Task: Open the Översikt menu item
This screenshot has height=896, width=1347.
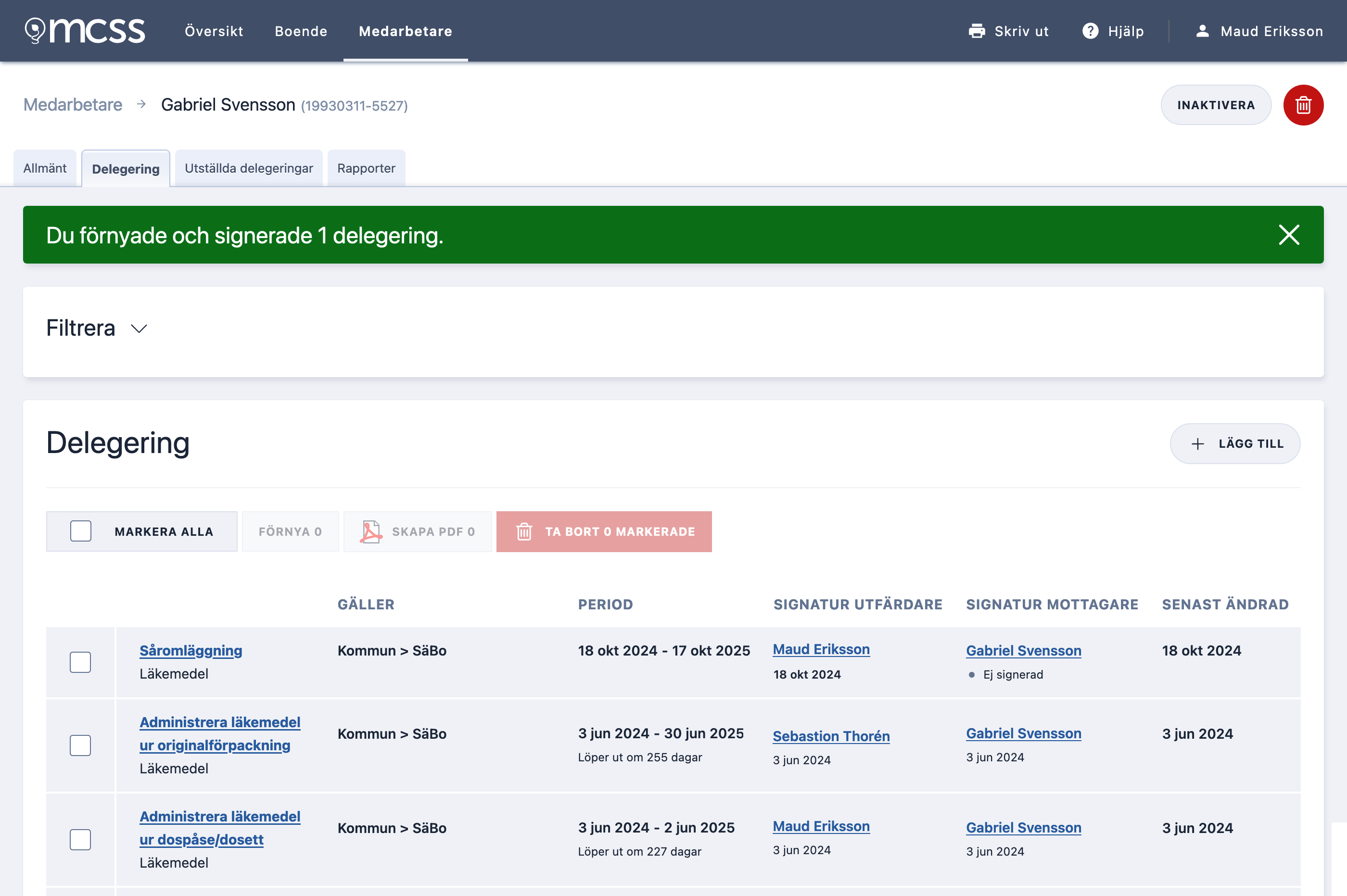Action: (x=214, y=31)
